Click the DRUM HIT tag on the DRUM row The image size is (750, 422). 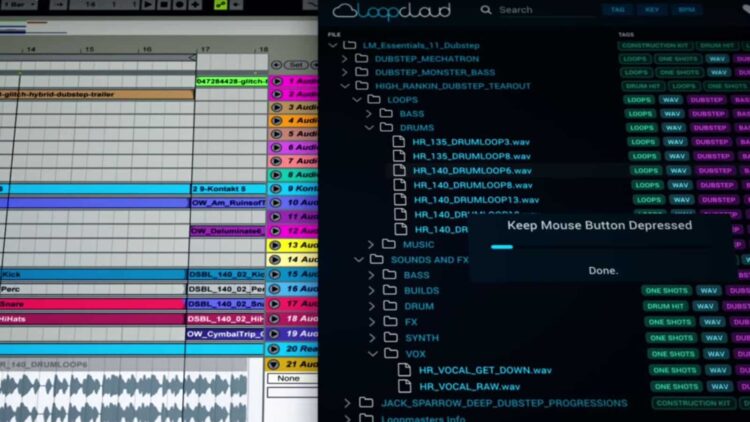point(665,306)
